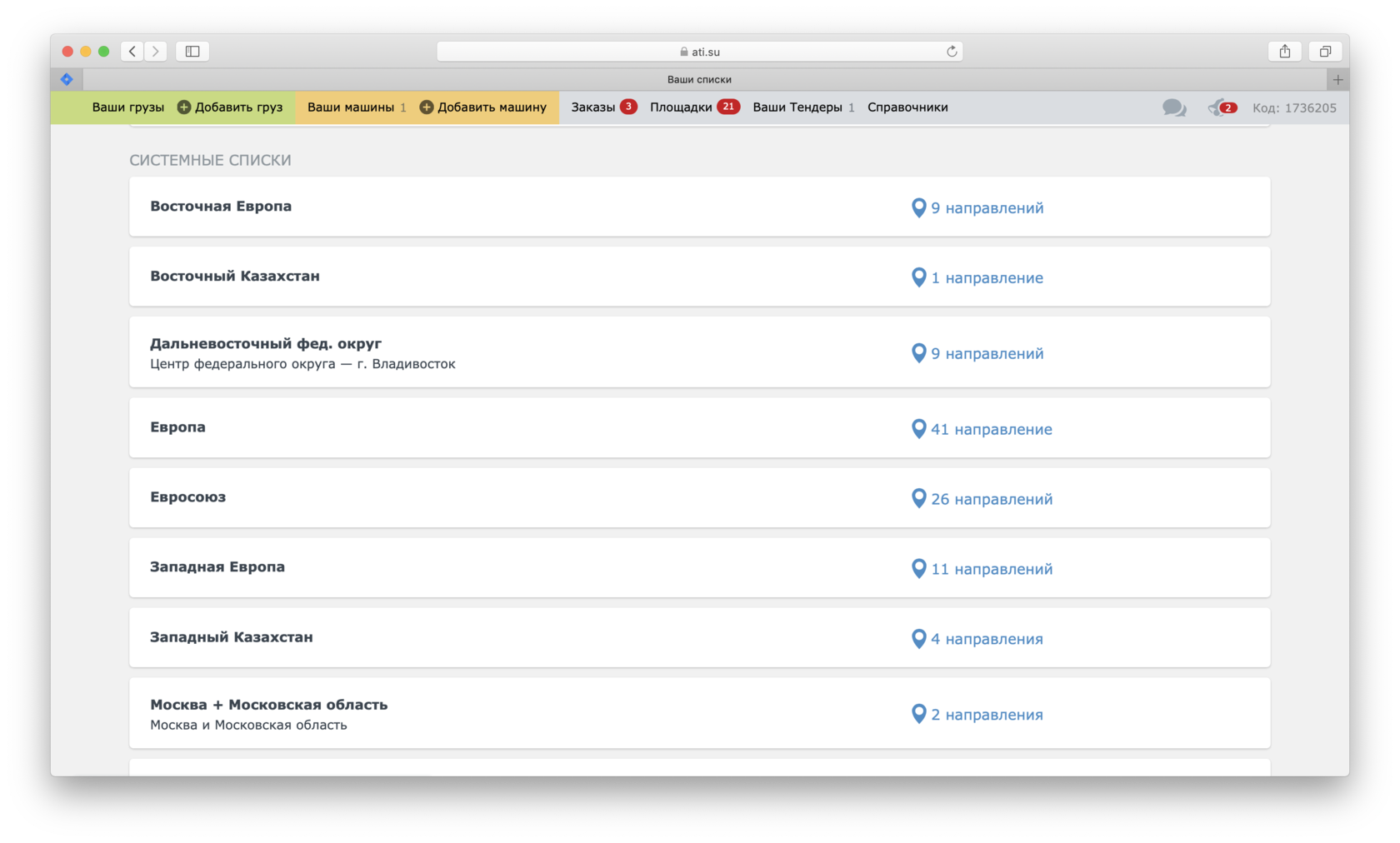The width and height of the screenshot is (1400, 843).
Task: Open the Ваши грузы menu
Action: [x=127, y=107]
